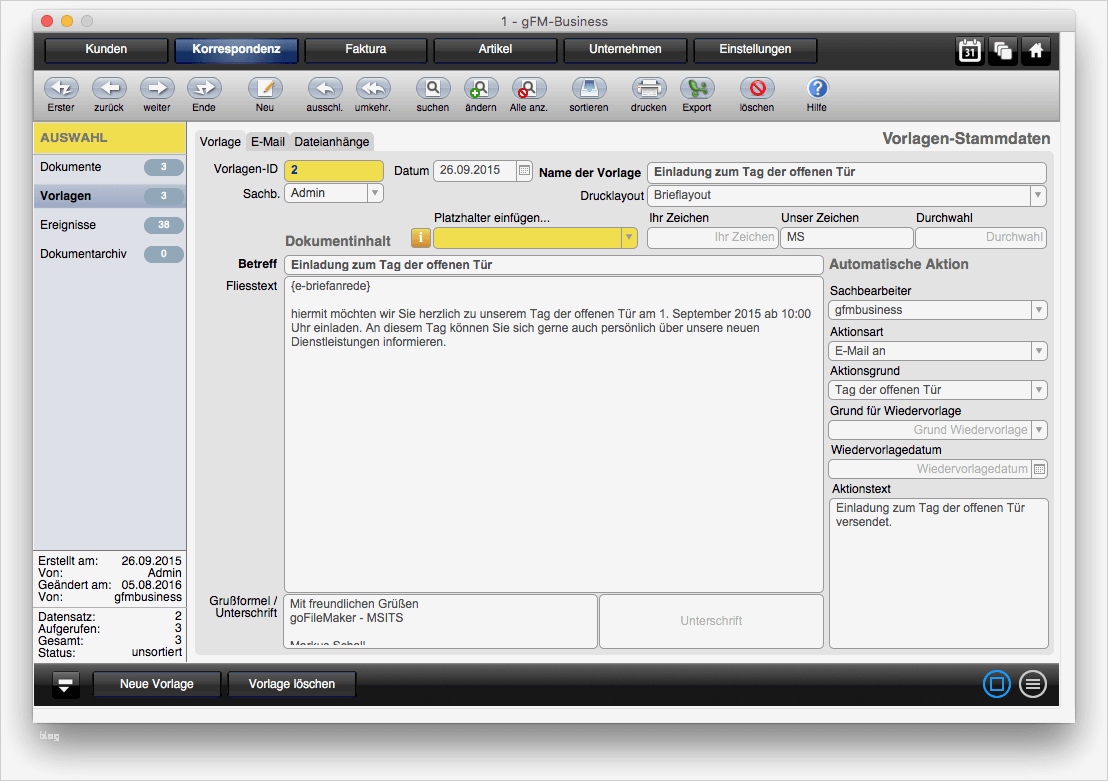Open the Hilfe help icon
Screen dimensions: 1108x781
[x=817, y=88]
